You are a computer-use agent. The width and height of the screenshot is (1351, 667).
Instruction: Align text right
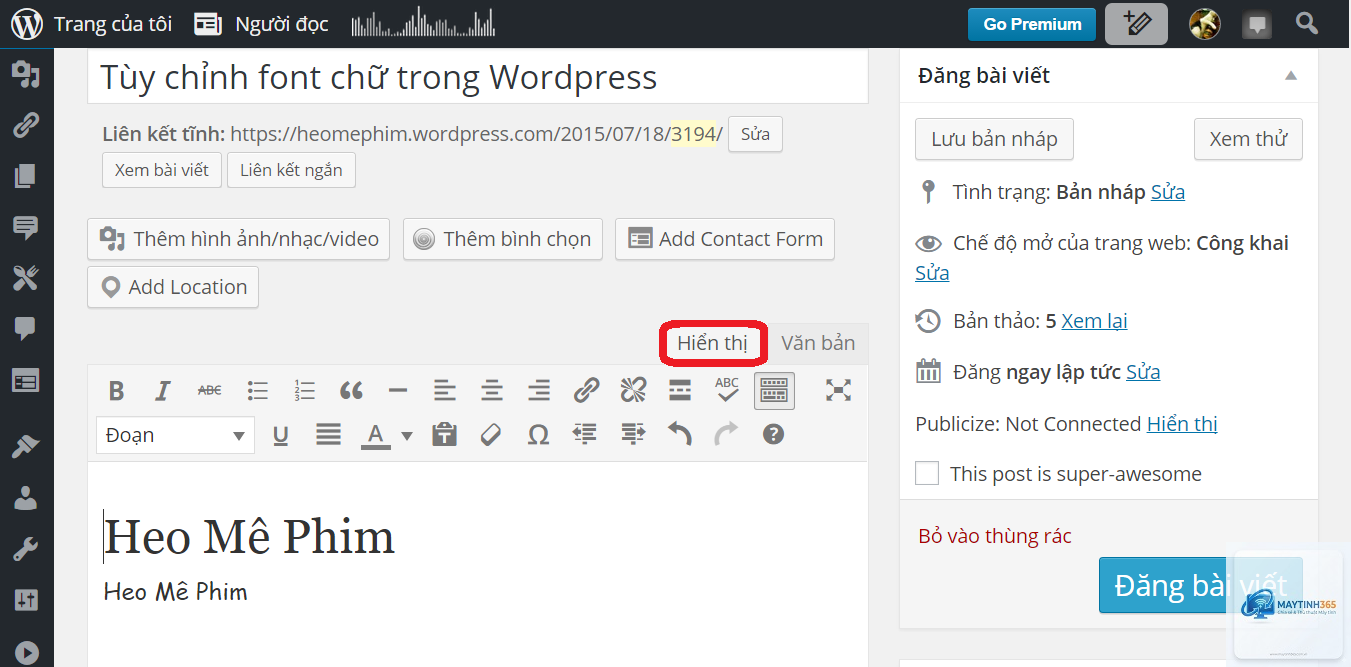coord(539,391)
